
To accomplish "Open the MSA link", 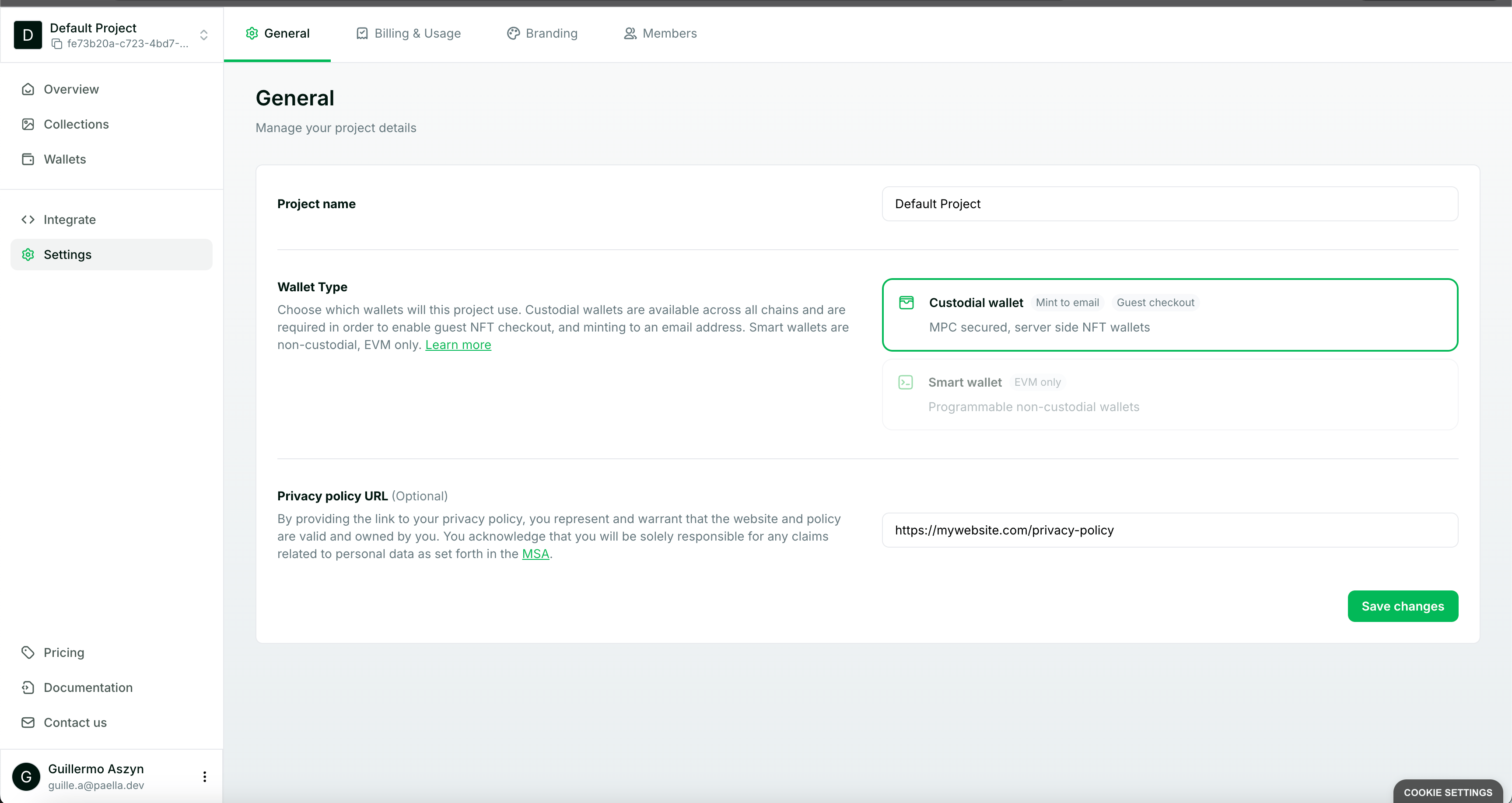I will (535, 554).
